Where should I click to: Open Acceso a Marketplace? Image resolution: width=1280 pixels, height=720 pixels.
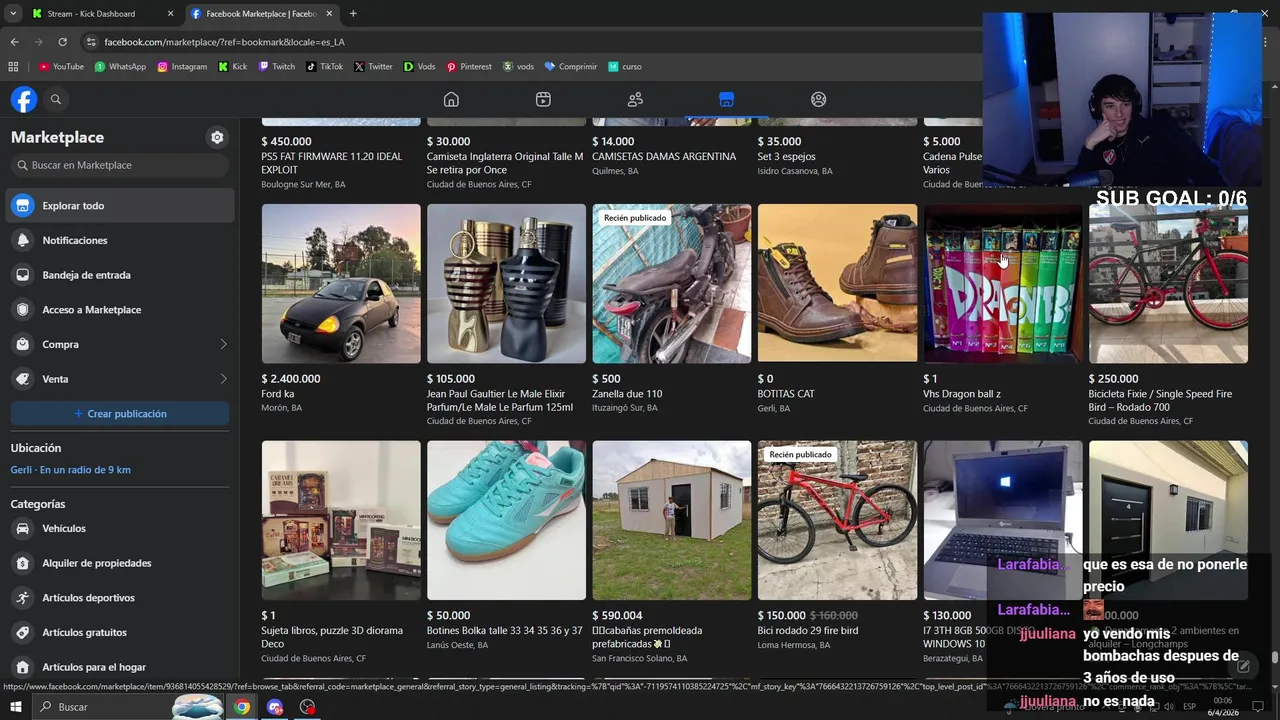click(x=120, y=310)
